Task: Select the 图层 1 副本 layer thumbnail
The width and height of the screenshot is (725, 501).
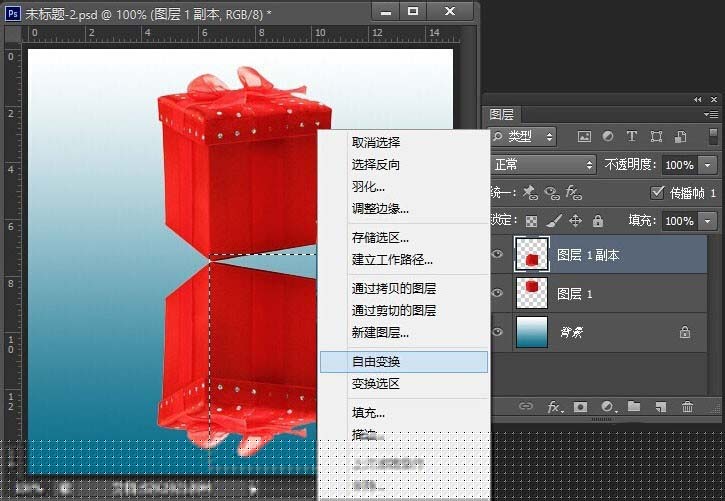Action: pyautogui.click(x=531, y=254)
